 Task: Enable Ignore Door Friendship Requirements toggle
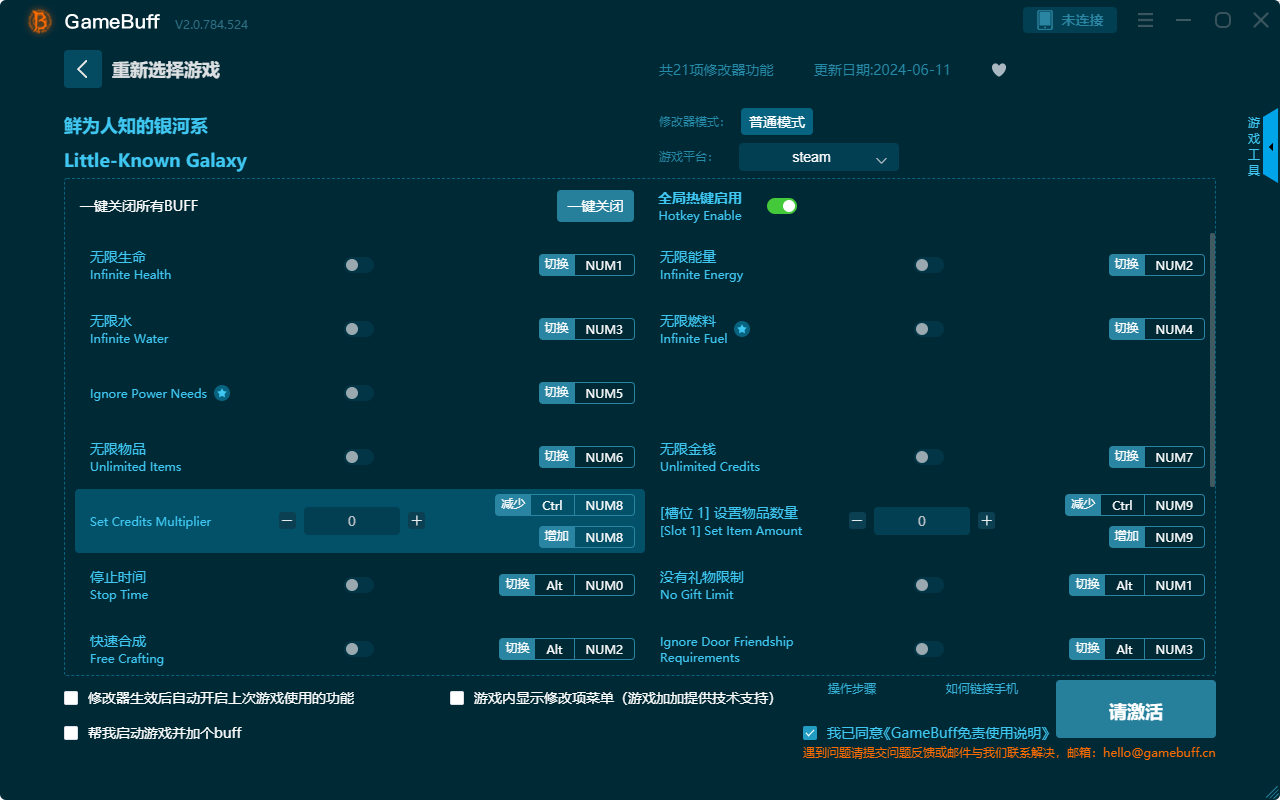click(929, 649)
